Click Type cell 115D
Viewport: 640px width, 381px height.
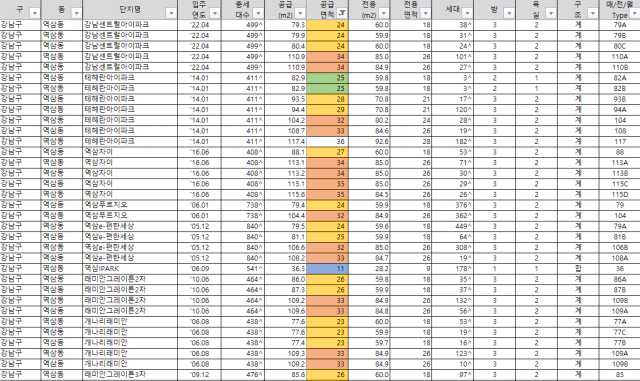(620, 195)
